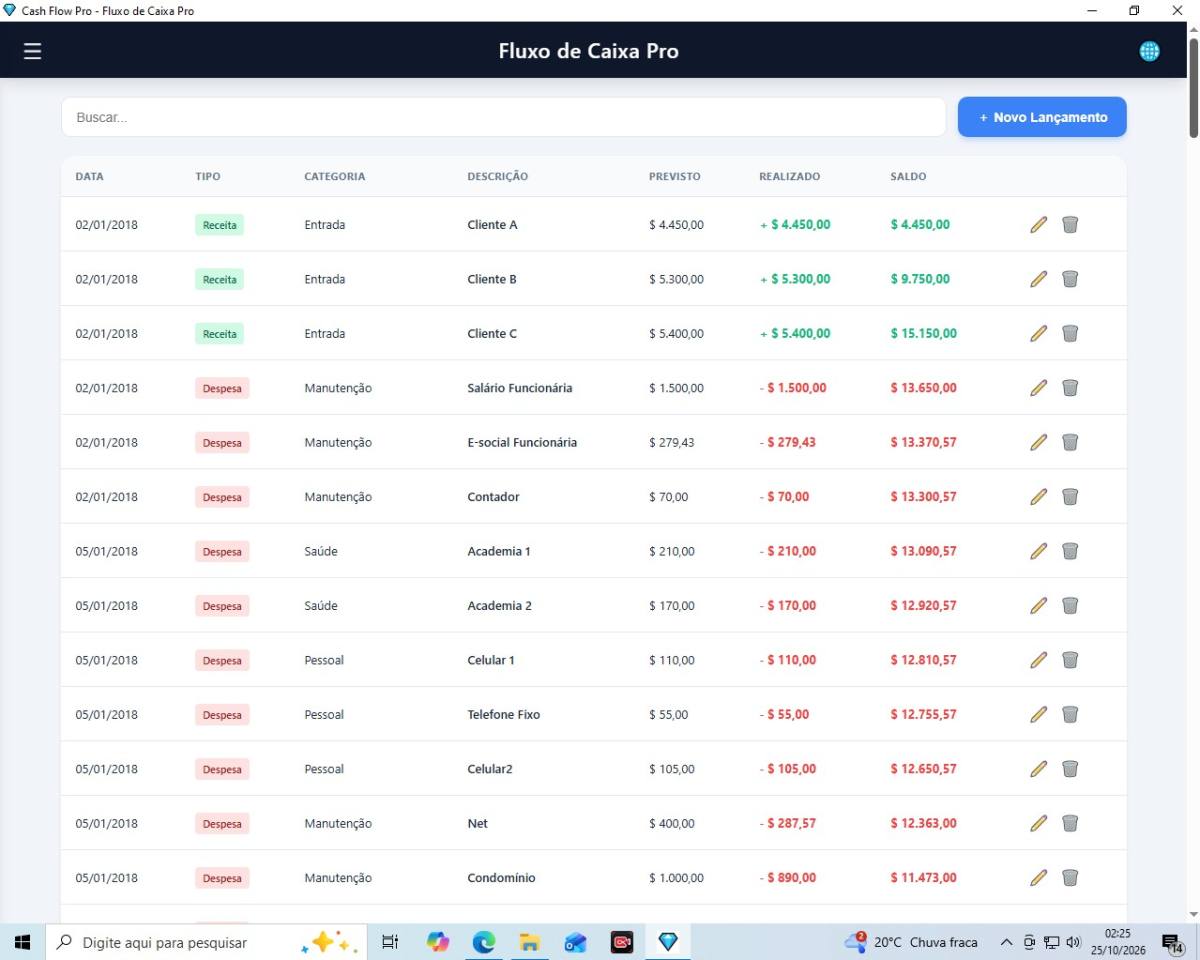The image size is (1200, 960).
Task: Delete the Celular2 entry
Action: [x=1070, y=769]
